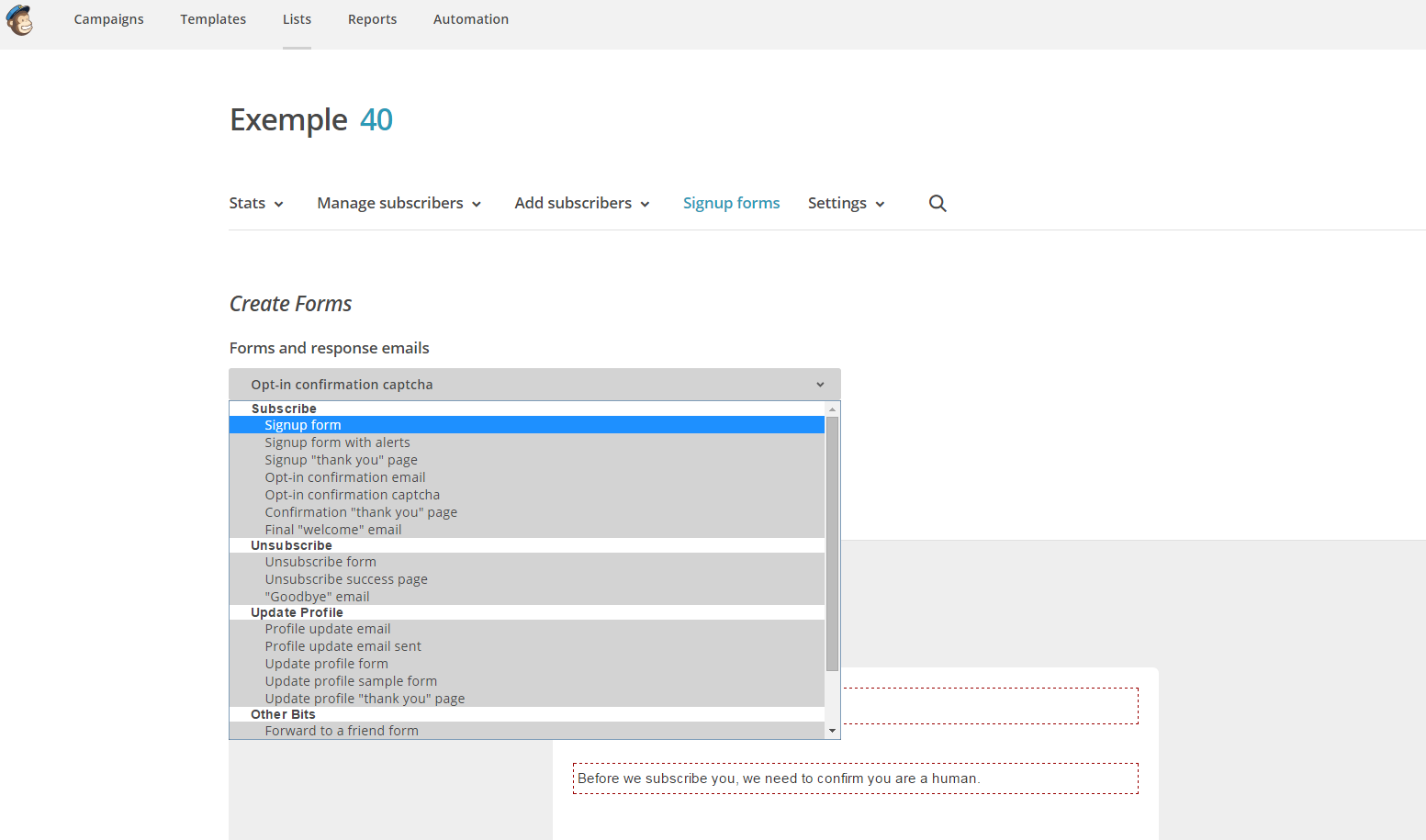Open the list search magnifier icon
Screen dimensions: 1426x840
pos(938,203)
